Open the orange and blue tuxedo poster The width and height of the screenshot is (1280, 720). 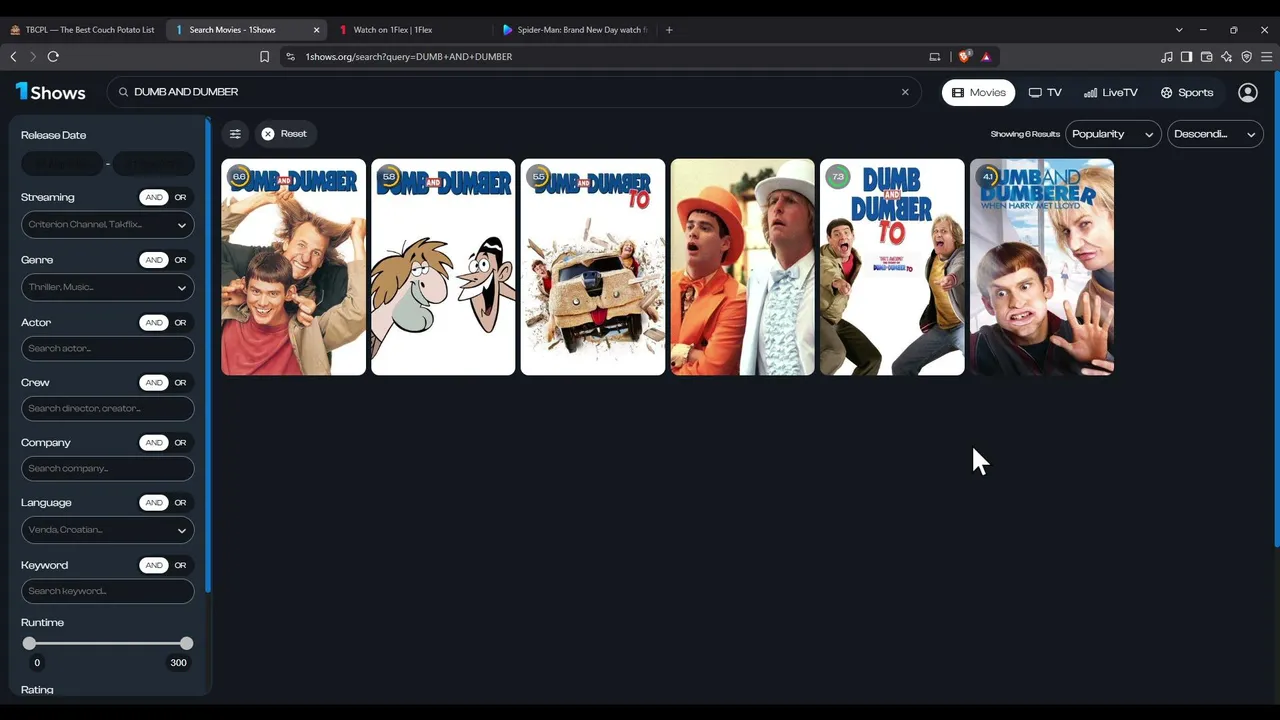pyautogui.click(x=743, y=267)
